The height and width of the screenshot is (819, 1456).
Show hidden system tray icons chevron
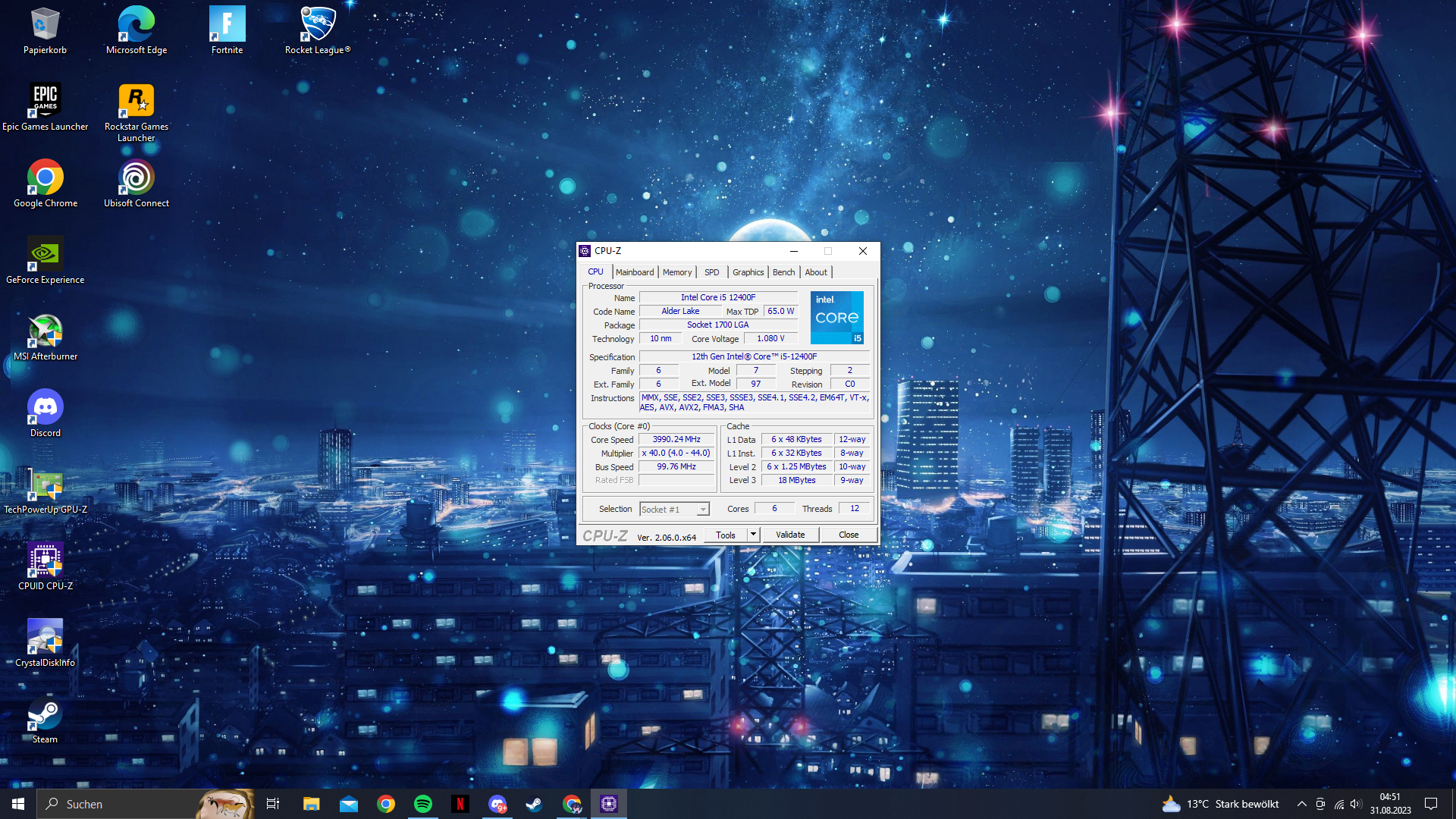click(1302, 804)
